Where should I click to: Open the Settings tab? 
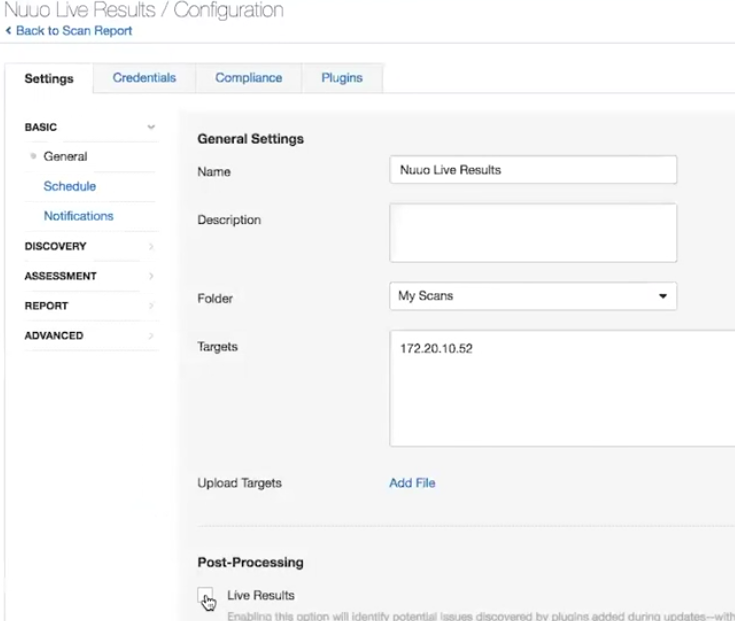(x=49, y=78)
